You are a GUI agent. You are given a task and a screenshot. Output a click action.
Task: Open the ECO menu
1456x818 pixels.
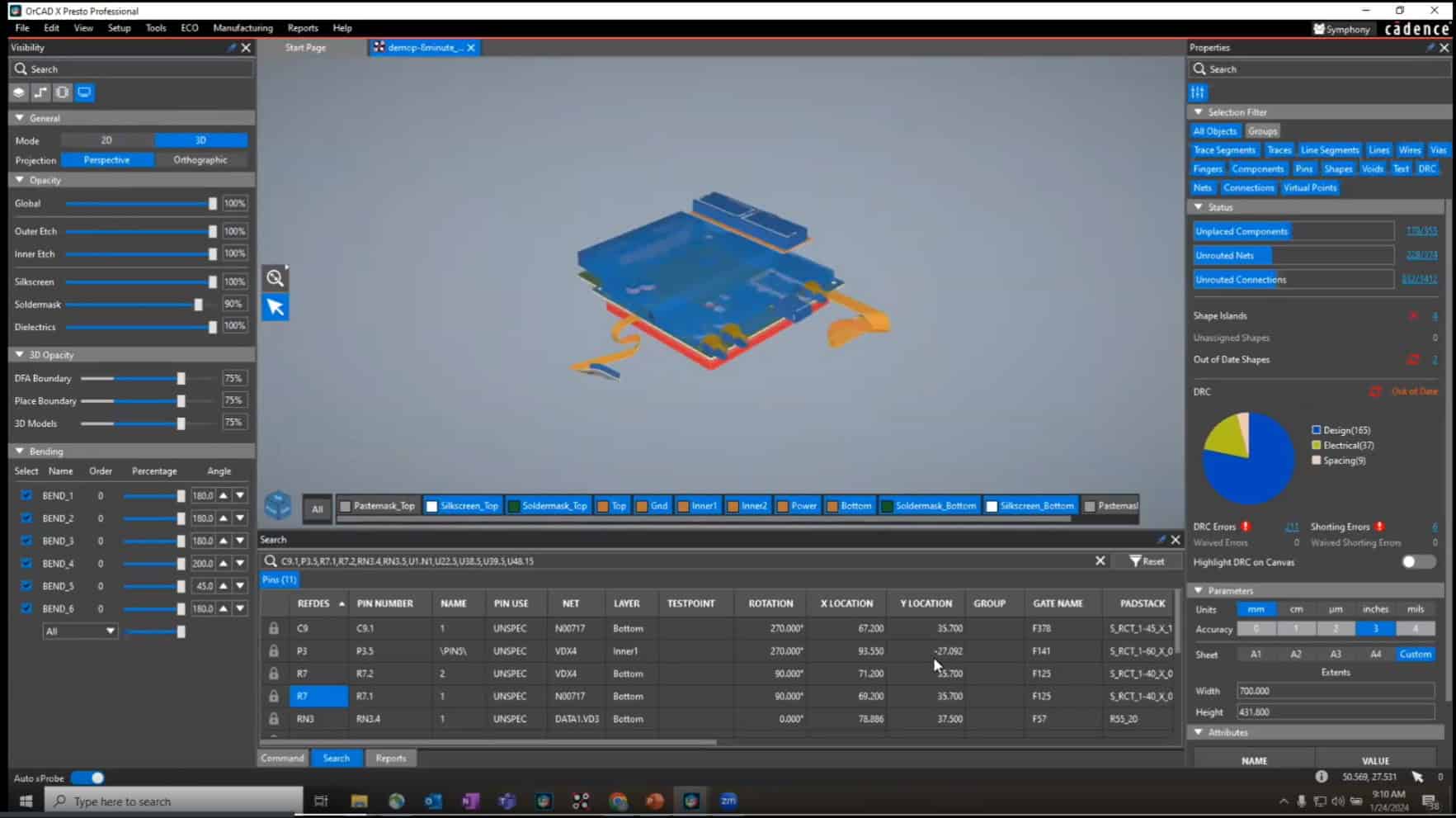pos(190,28)
